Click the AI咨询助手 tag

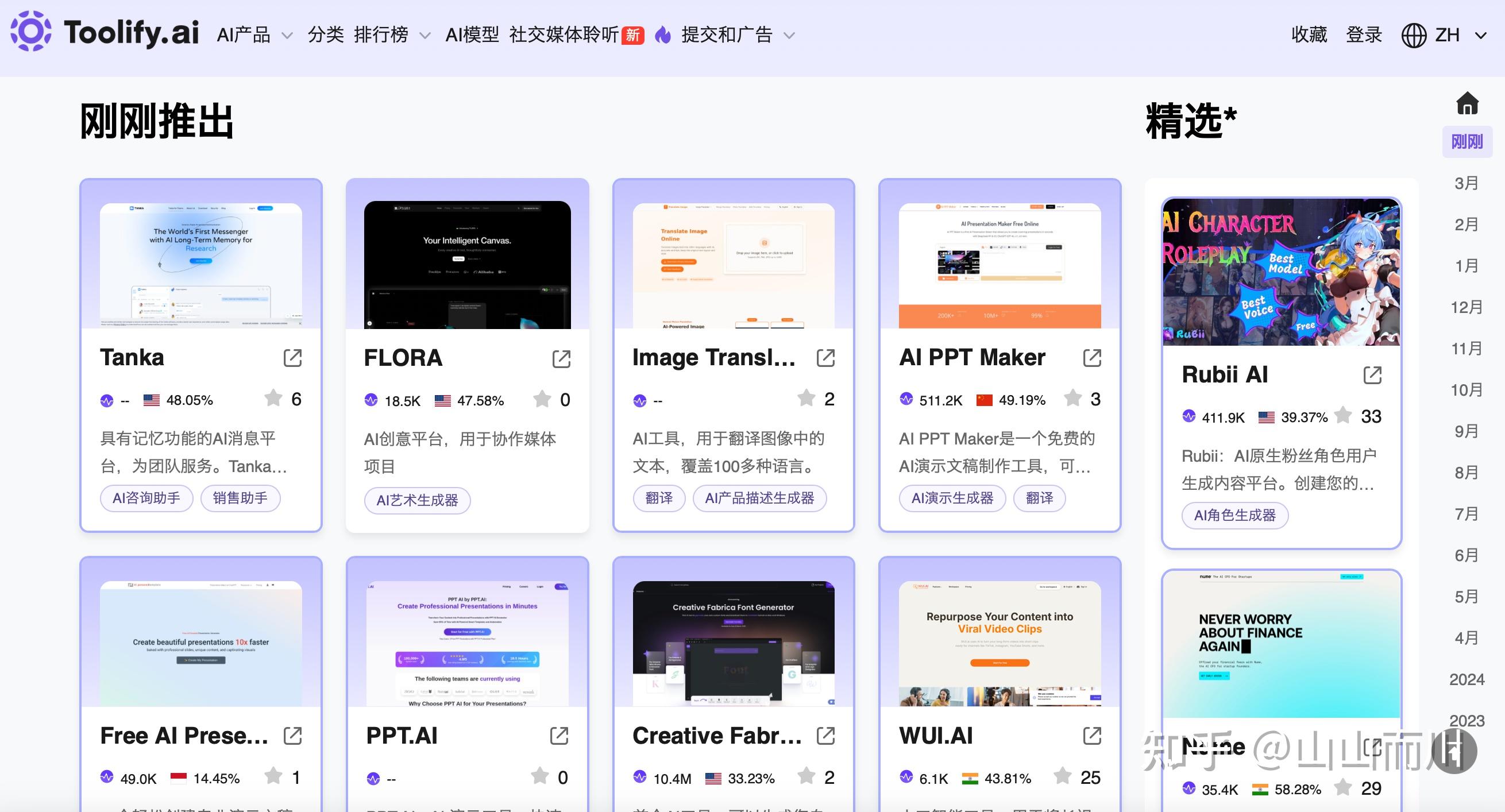(146, 498)
